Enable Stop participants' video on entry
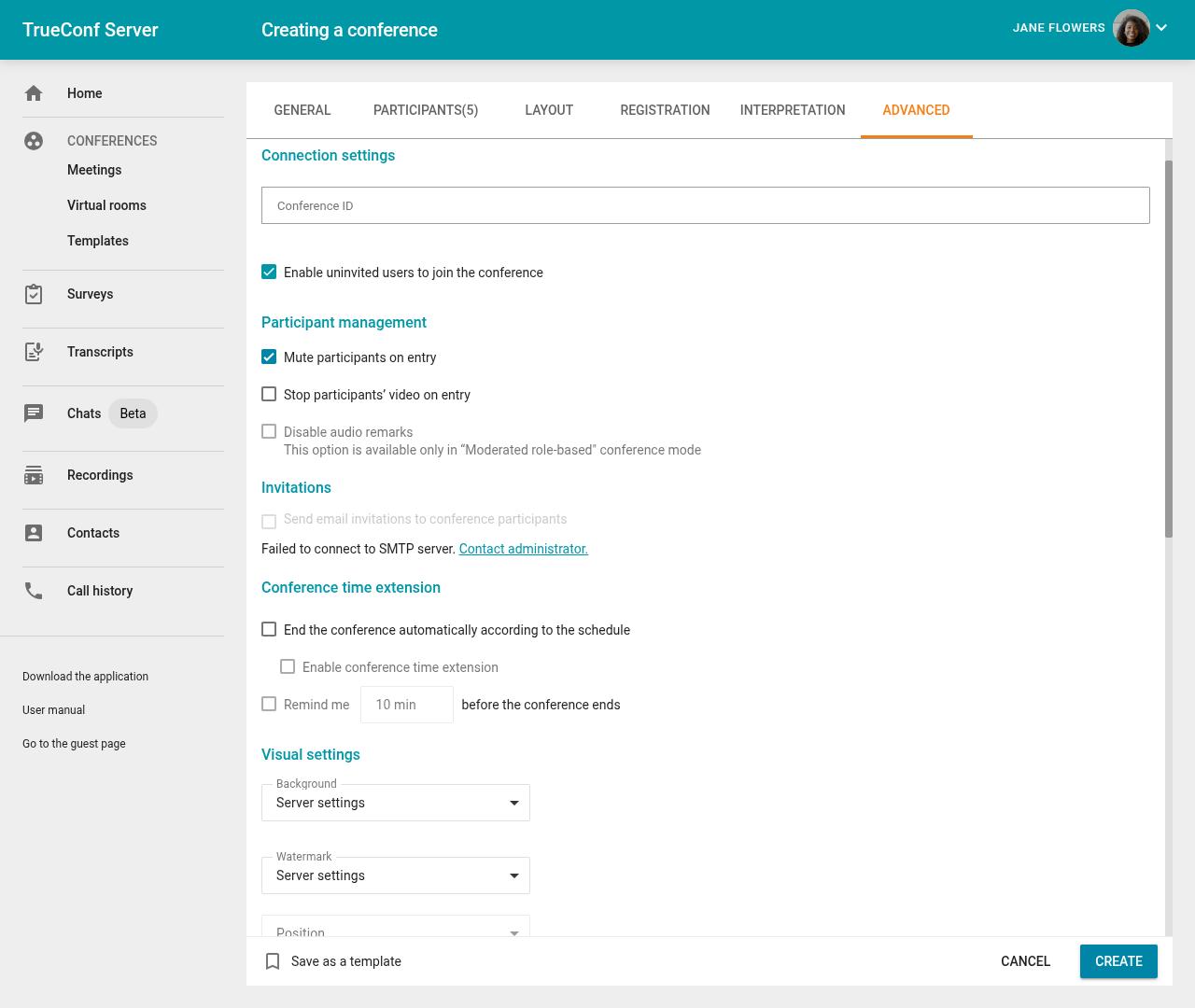The height and width of the screenshot is (1008, 1195). coord(269,395)
